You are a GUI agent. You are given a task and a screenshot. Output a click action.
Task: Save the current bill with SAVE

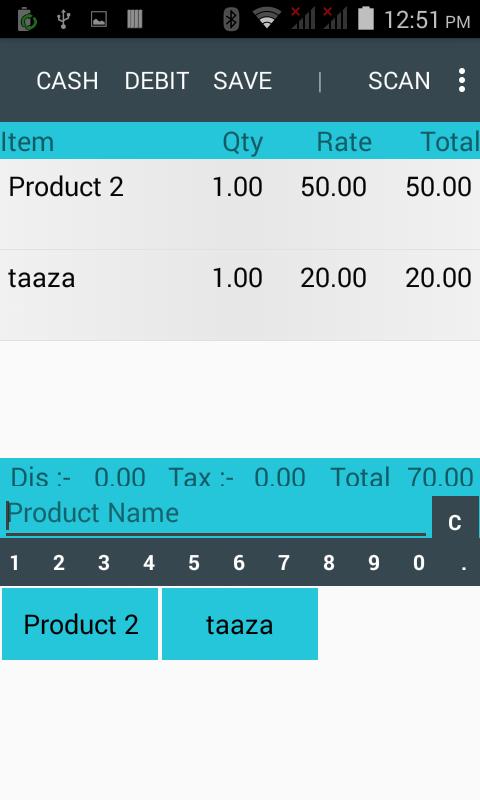coord(242,81)
